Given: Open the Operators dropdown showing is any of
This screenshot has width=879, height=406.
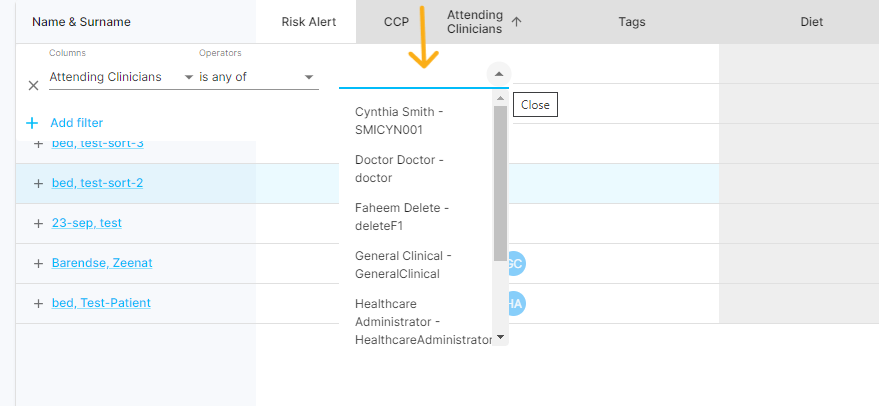Looking at the screenshot, I should (256, 77).
